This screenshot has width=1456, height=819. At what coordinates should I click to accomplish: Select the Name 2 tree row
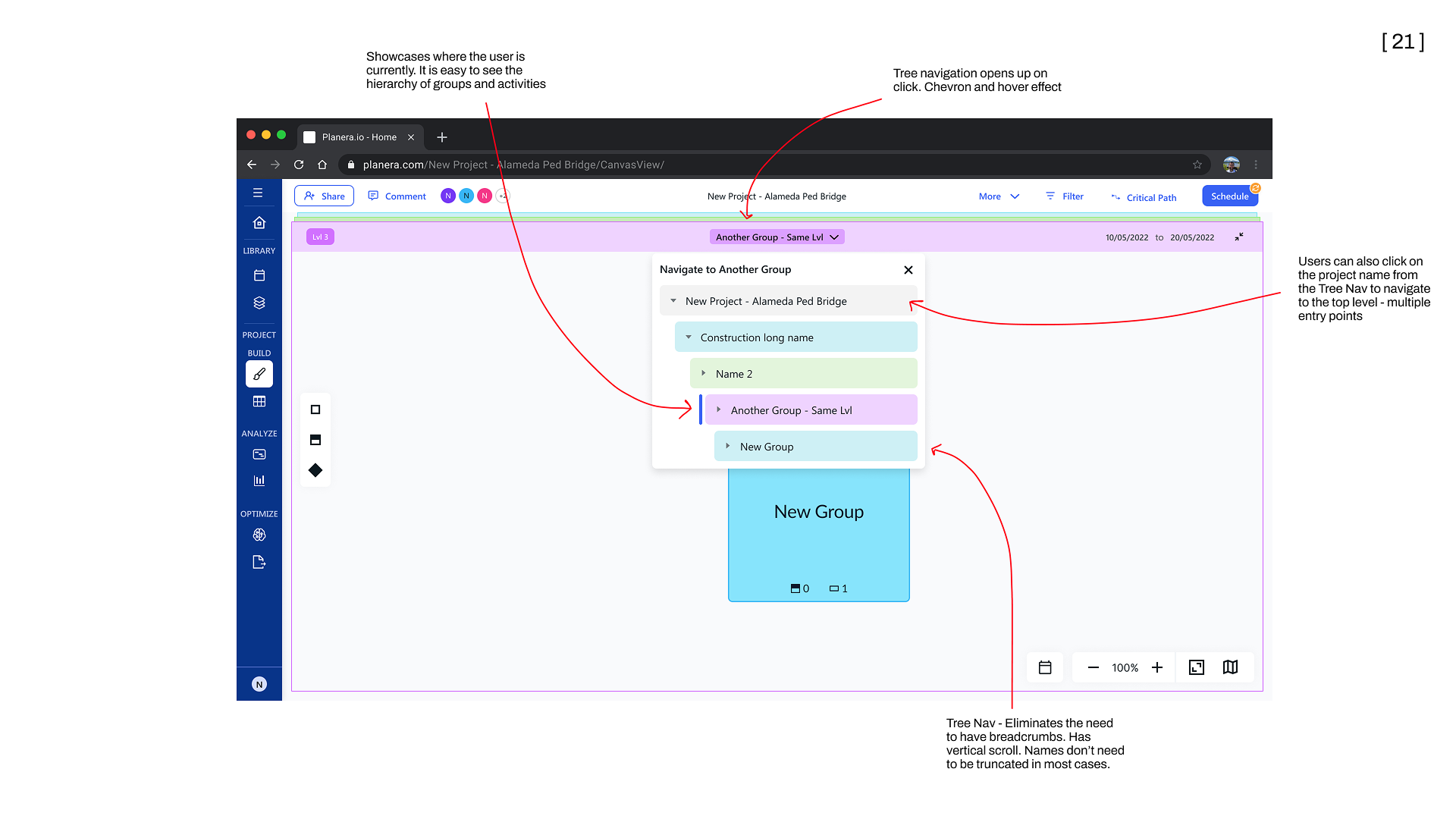[x=804, y=373]
